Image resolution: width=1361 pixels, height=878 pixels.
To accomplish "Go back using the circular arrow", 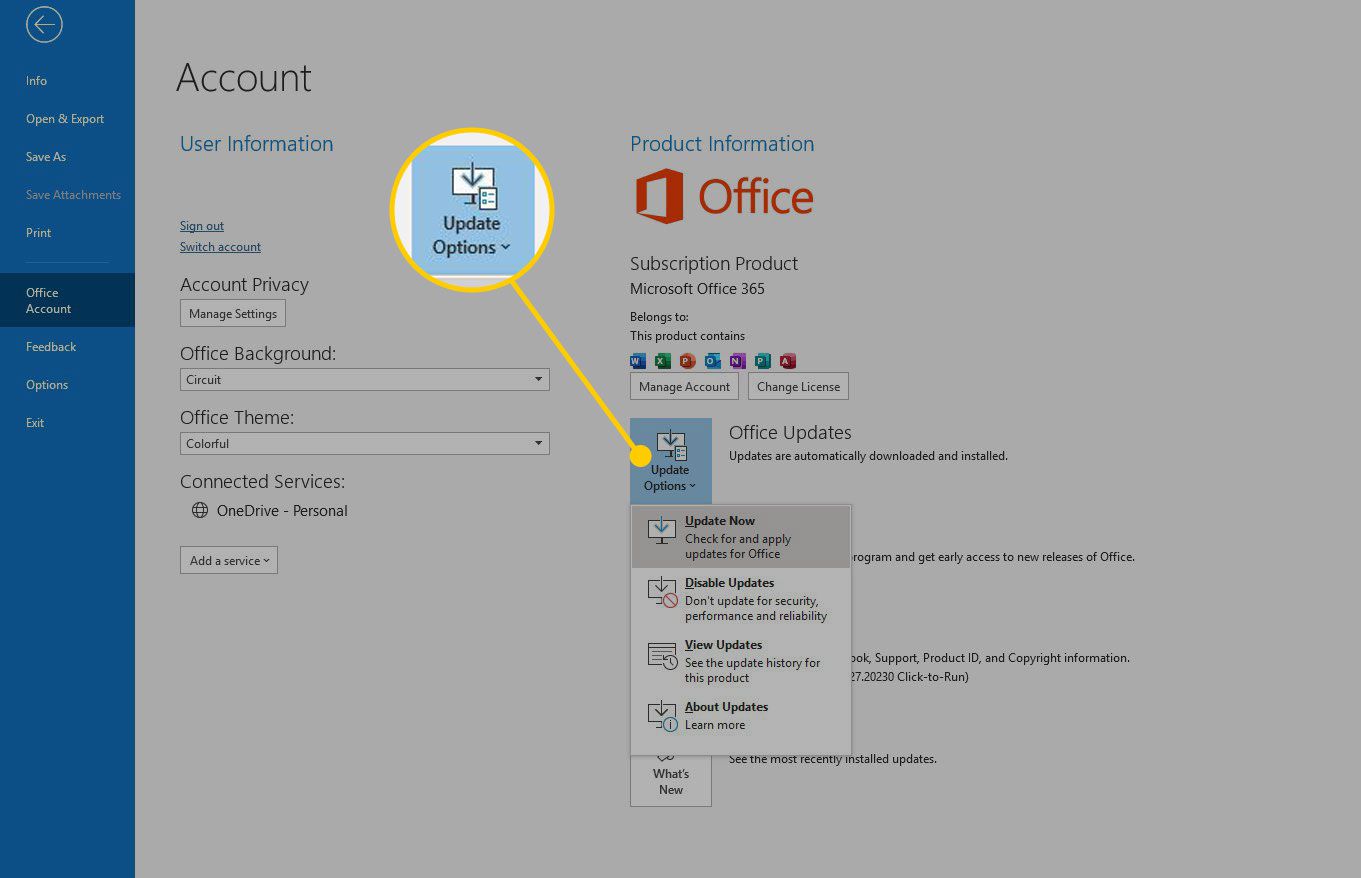I will 44,25.
